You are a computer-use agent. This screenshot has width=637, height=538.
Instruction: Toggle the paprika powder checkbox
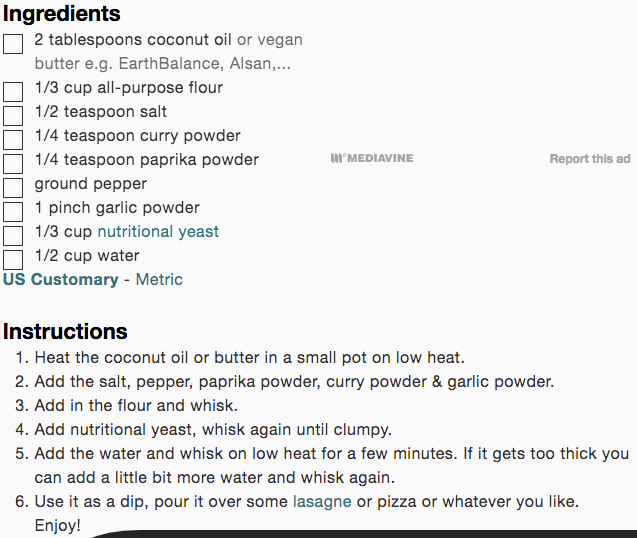13,164
